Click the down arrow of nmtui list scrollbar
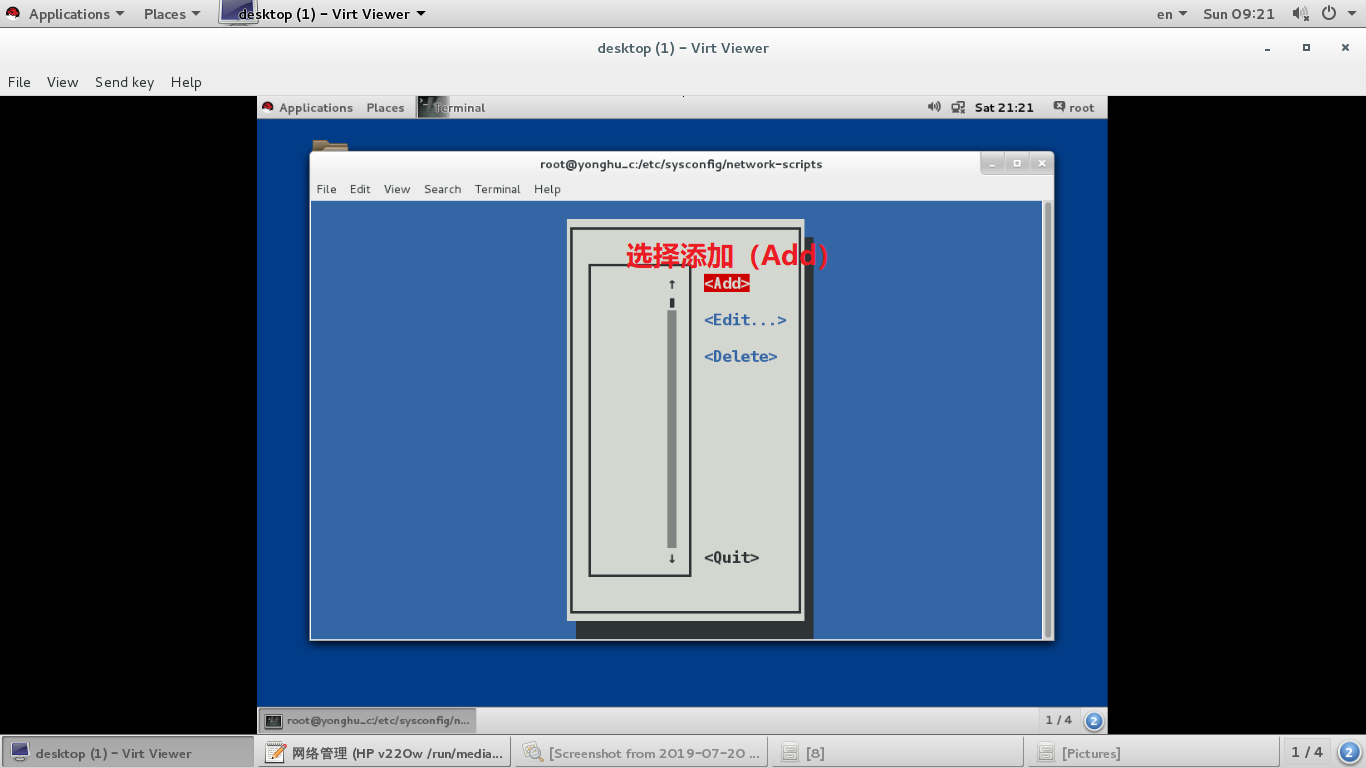This screenshot has width=1366, height=768. pyautogui.click(x=672, y=559)
